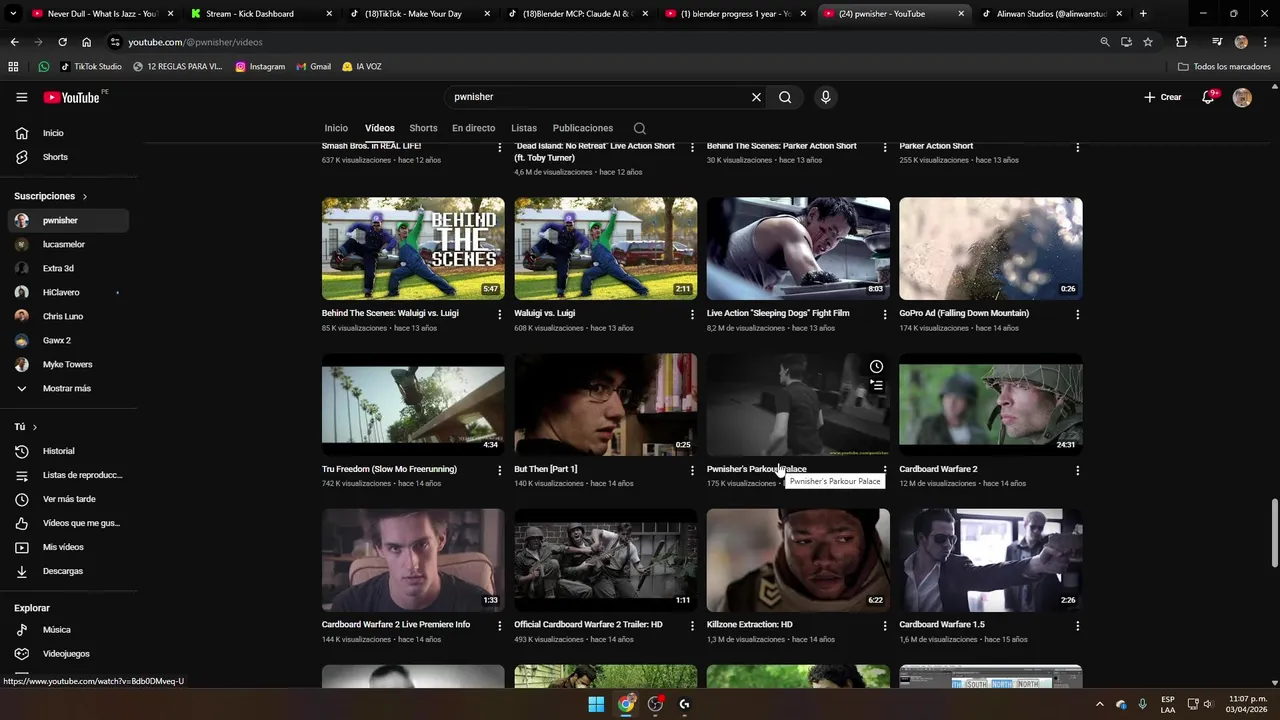This screenshot has height=720, width=1280.
Task: Open Música in Explorar
Action: pyautogui.click(x=68, y=630)
